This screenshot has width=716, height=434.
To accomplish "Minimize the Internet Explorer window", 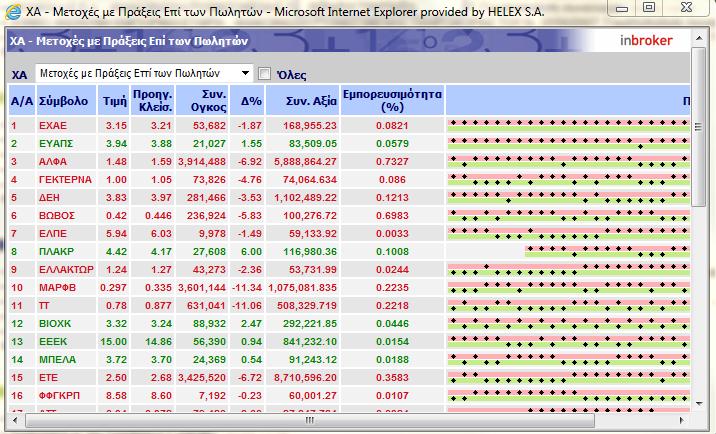I will (x=622, y=8).
